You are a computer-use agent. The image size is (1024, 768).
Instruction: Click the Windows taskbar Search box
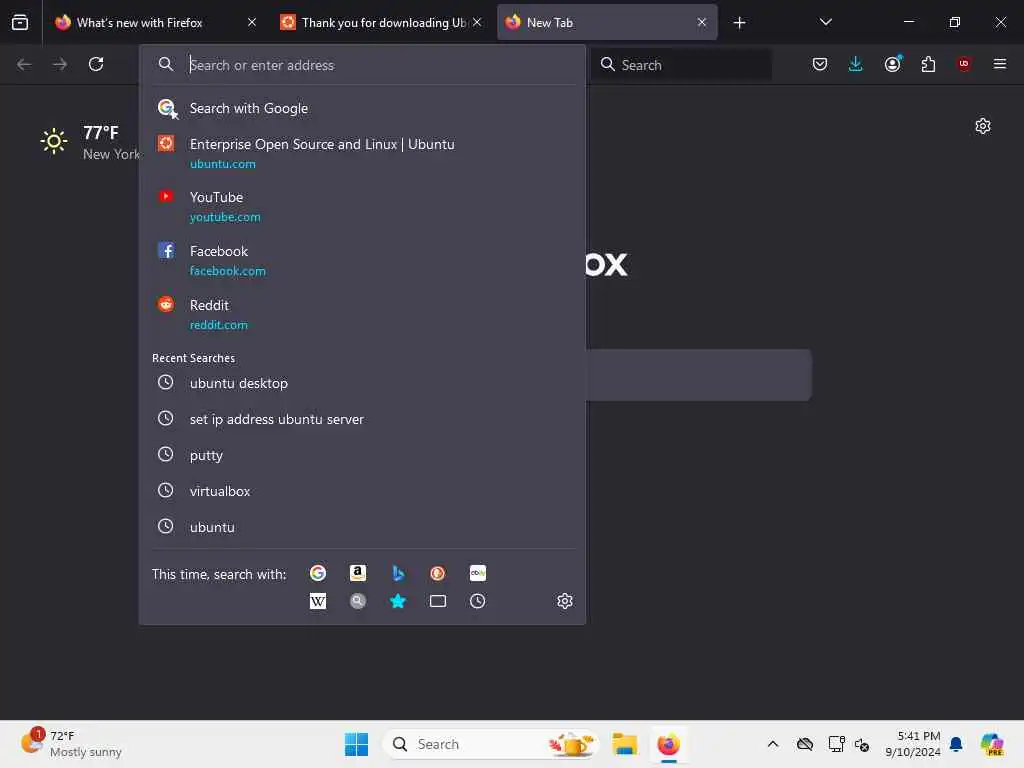(x=491, y=744)
